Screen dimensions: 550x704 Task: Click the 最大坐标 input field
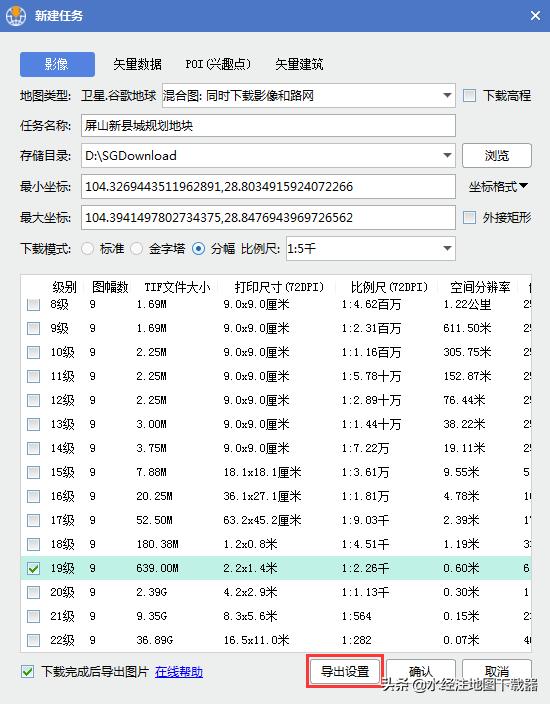tap(268, 217)
